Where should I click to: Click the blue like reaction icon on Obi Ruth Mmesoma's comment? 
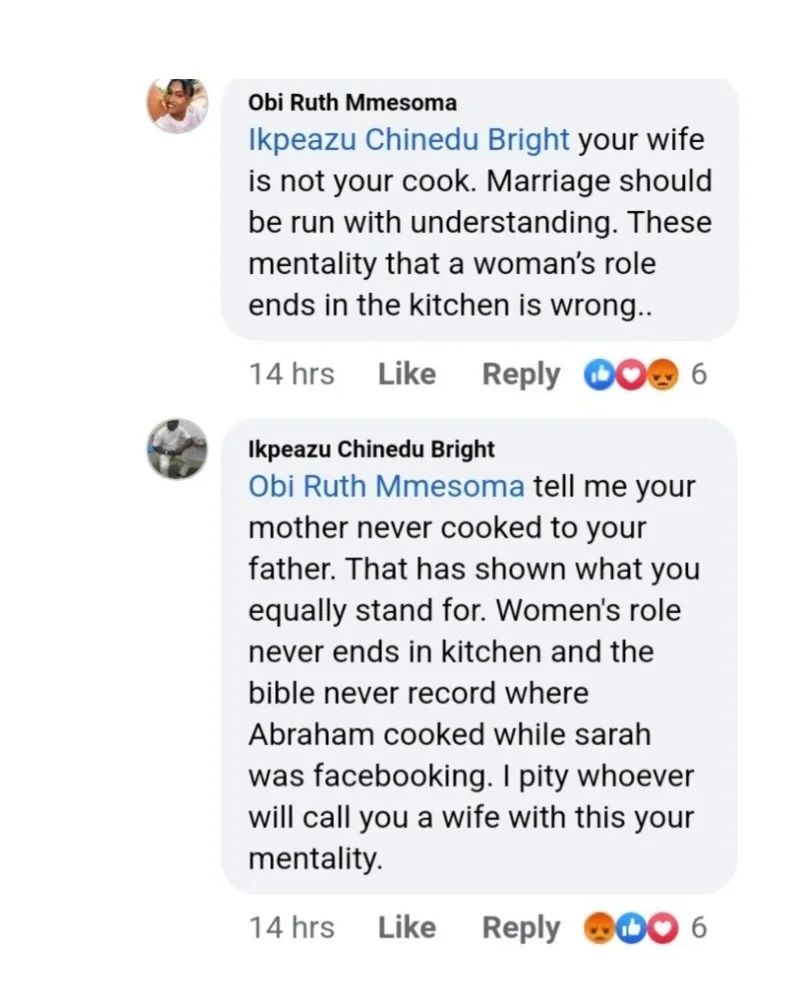pos(601,375)
